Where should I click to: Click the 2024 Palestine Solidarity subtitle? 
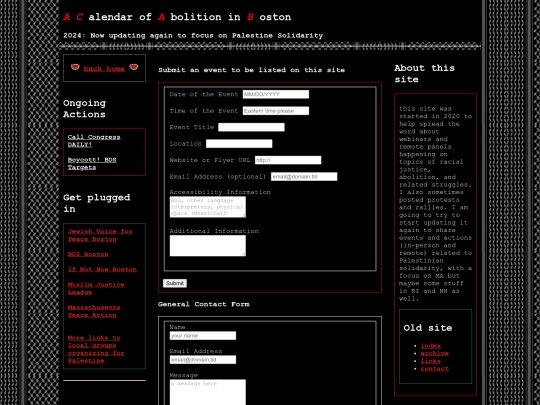point(193,36)
